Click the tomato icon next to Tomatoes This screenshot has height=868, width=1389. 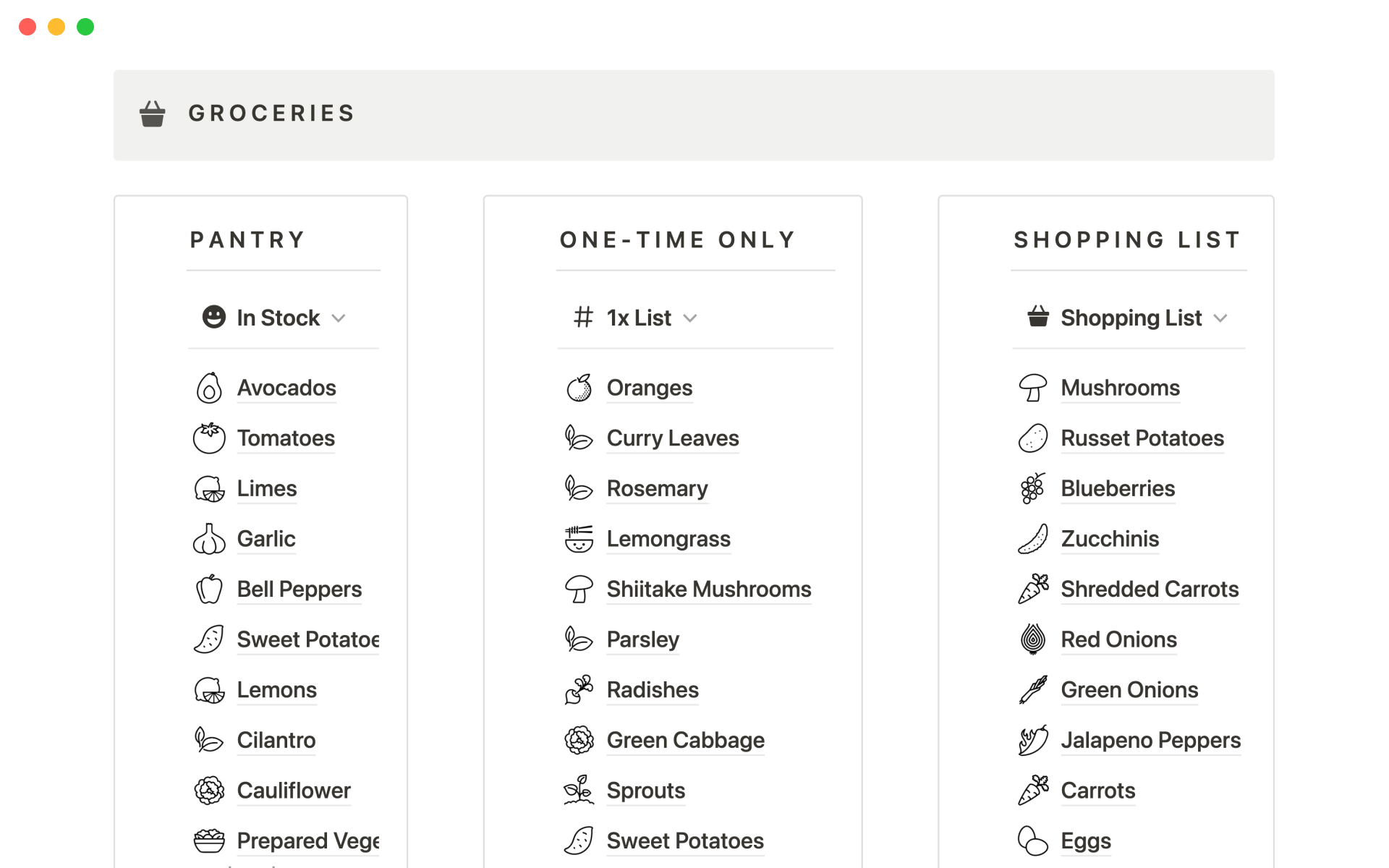pyautogui.click(x=209, y=438)
